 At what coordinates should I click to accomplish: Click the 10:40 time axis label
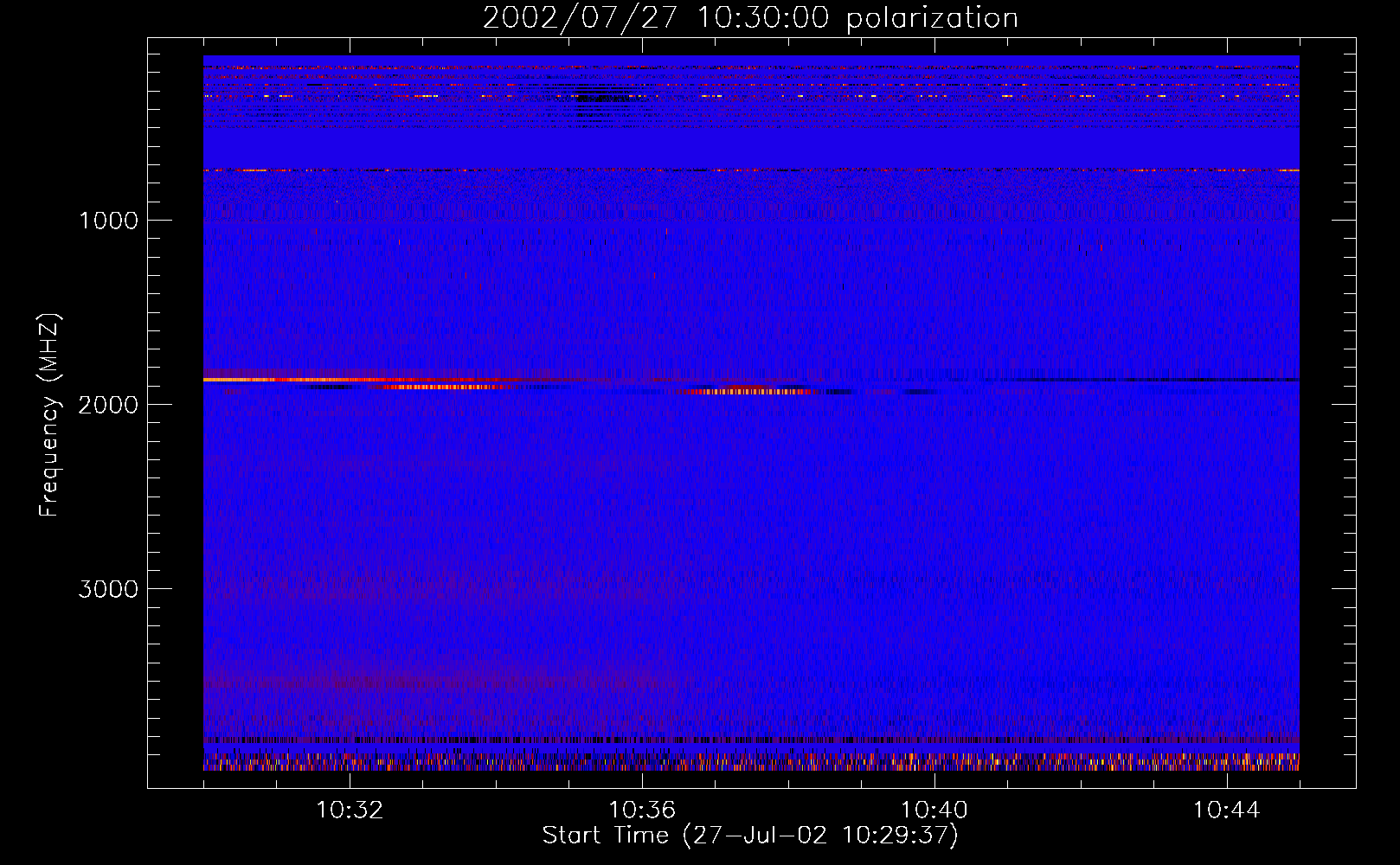point(934,811)
